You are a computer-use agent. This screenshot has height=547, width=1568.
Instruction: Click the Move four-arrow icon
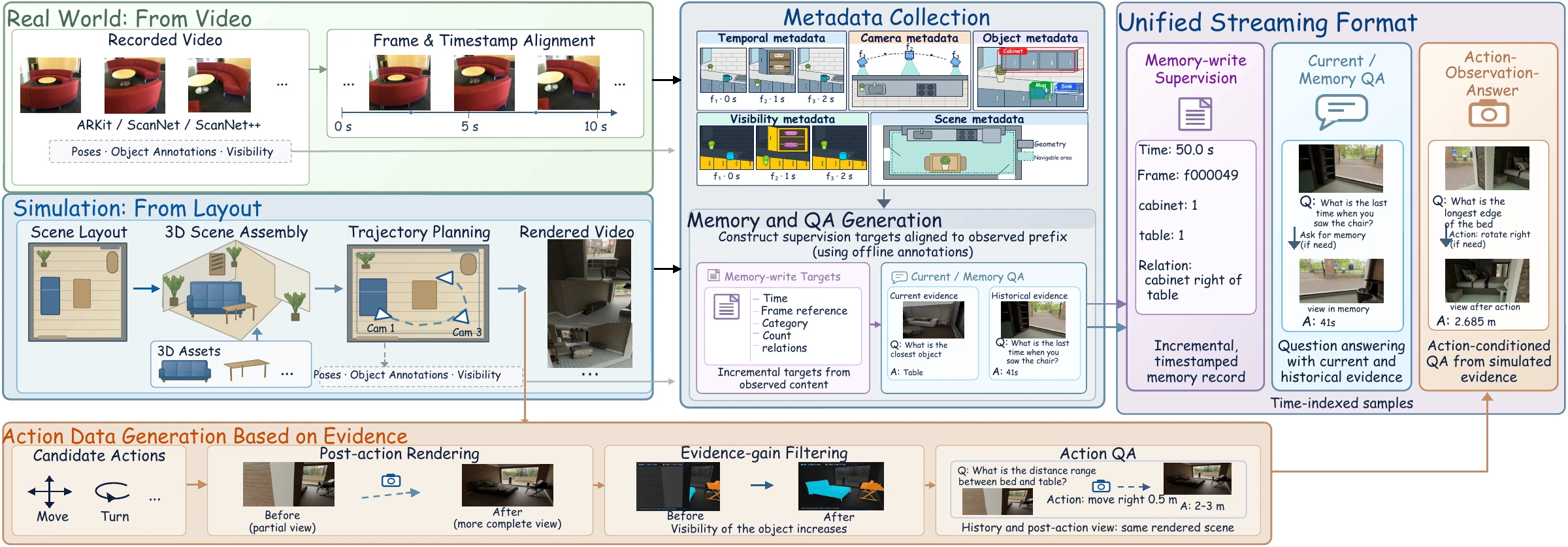[50, 491]
